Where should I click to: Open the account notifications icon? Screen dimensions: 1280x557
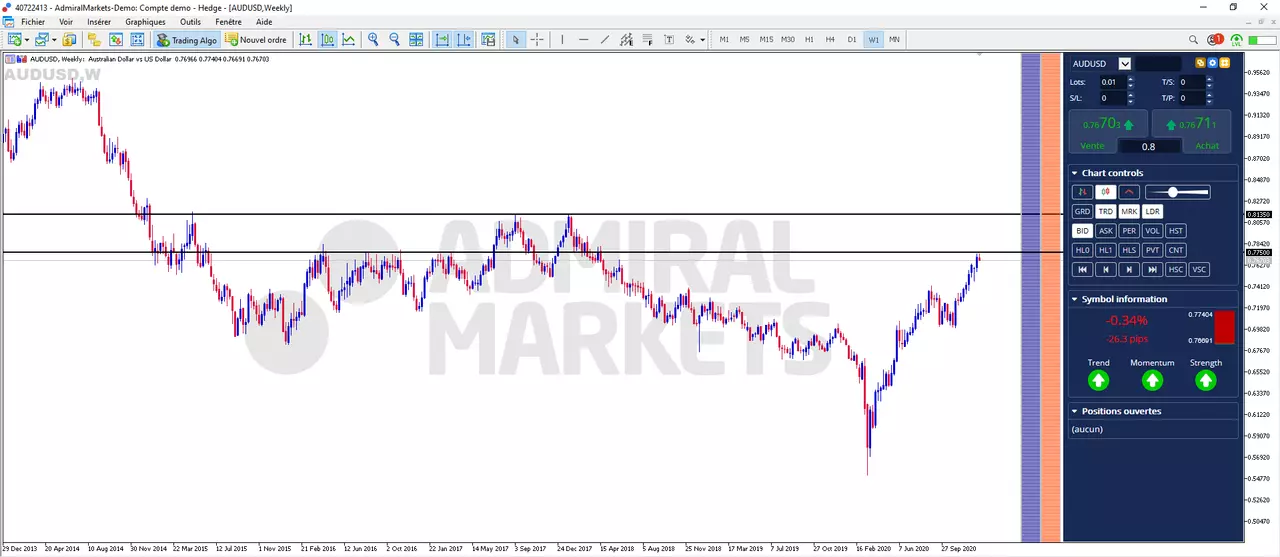1215,40
